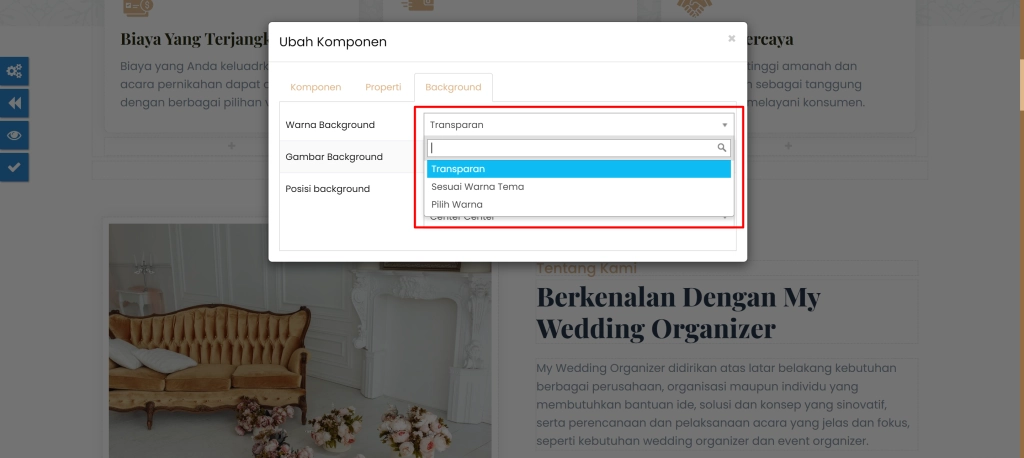Click the handshake icon above third card
This screenshot has width=1024, height=458.
click(x=695, y=8)
